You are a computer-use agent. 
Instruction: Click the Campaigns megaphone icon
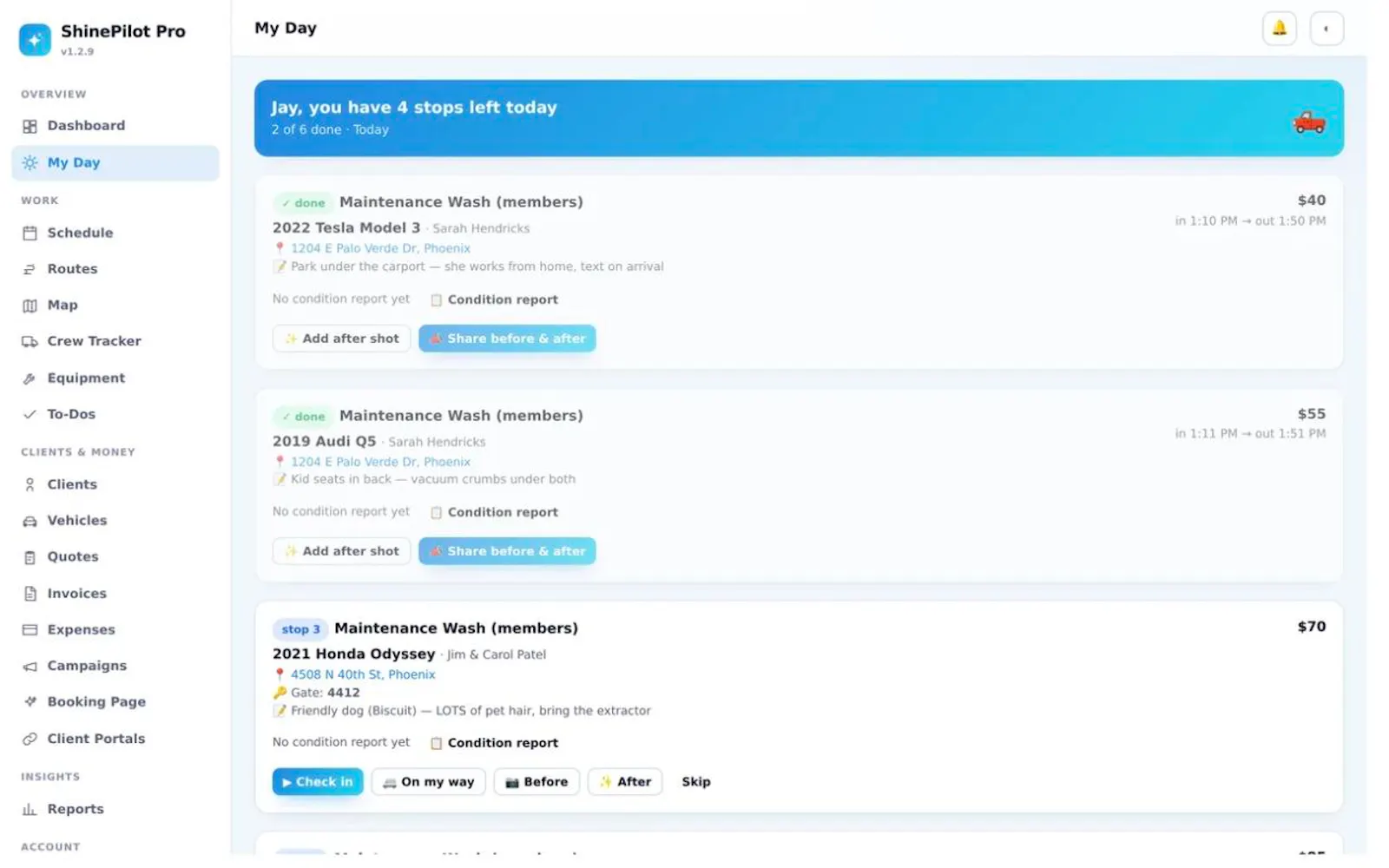(30, 666)
